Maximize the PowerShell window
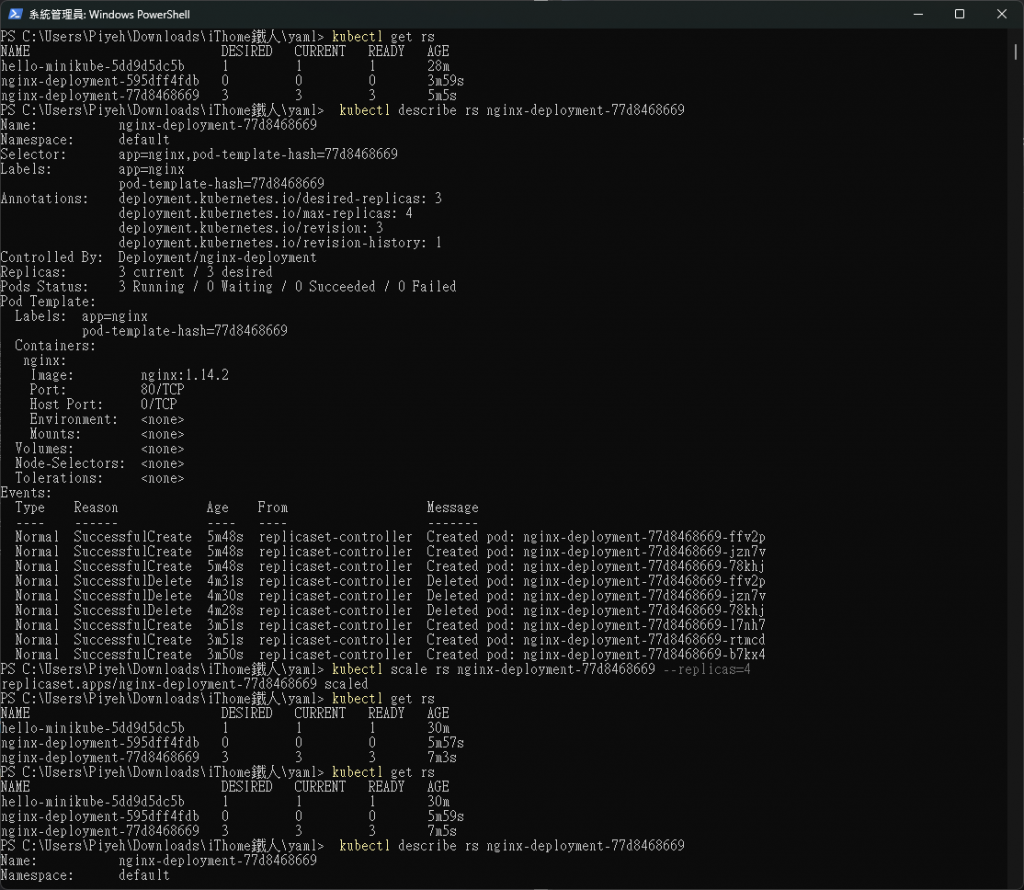This screenshot has height=890, width=1024. [959, 14]
